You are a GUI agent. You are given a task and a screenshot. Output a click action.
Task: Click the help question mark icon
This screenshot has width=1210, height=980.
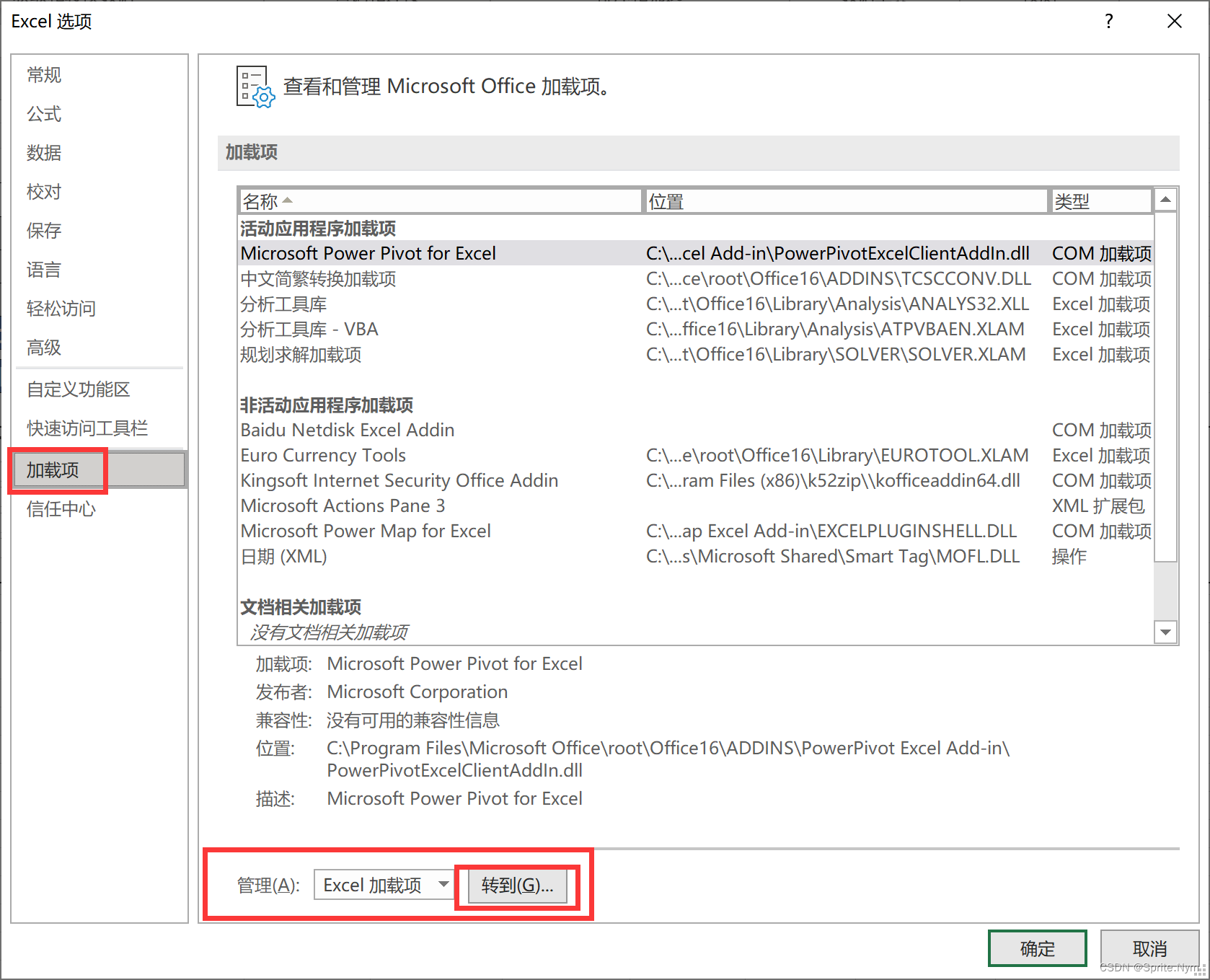(1109, 22)
